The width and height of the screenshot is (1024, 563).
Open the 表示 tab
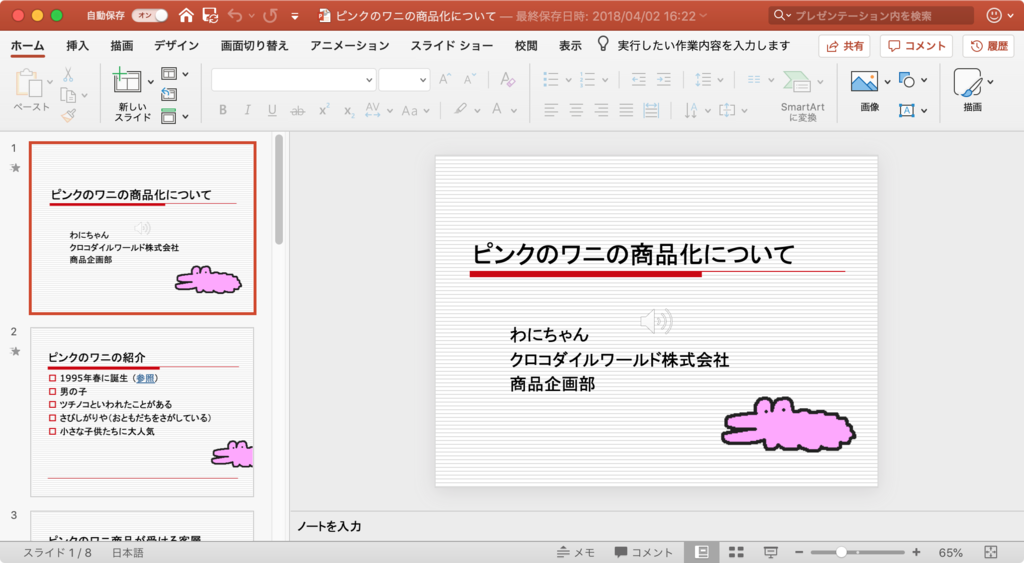point(570,46)
